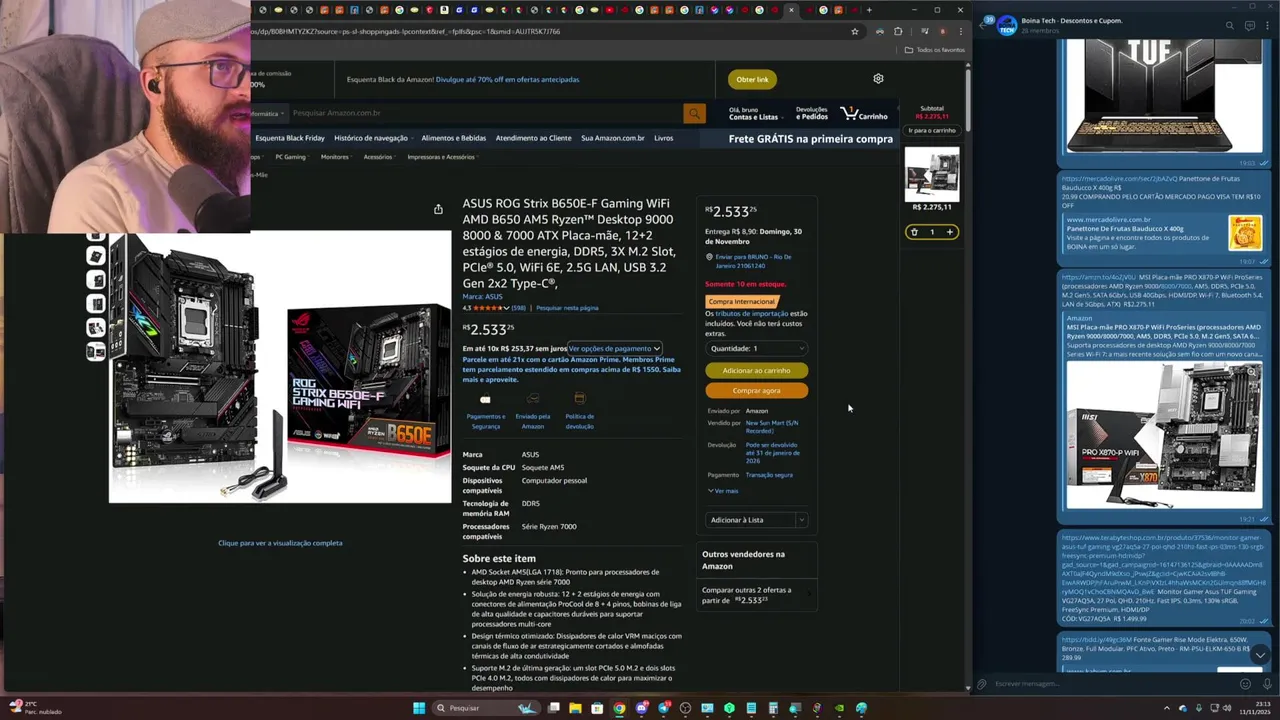
Task: Open Todos os favoritos bookmarks folder
Action: click(935, 49)
